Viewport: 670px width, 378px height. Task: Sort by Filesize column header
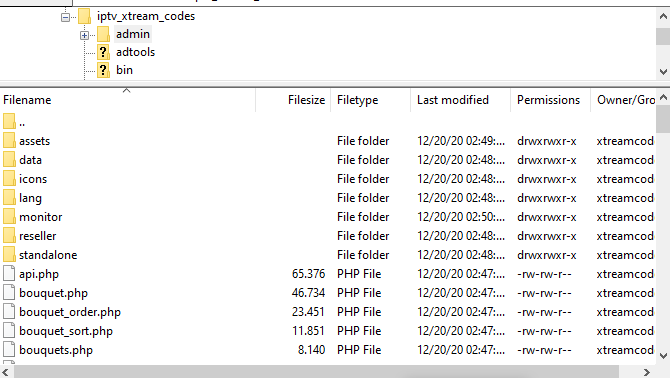(293, 100)
